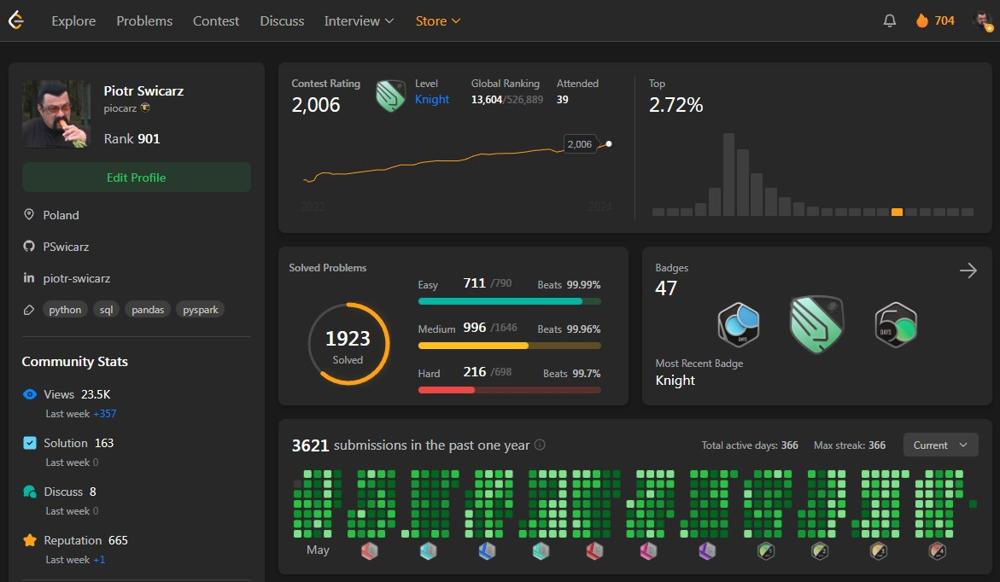Expand the Store dropdown menu
This screenshot has height=582, width=1000.
[x=438, y=20]
